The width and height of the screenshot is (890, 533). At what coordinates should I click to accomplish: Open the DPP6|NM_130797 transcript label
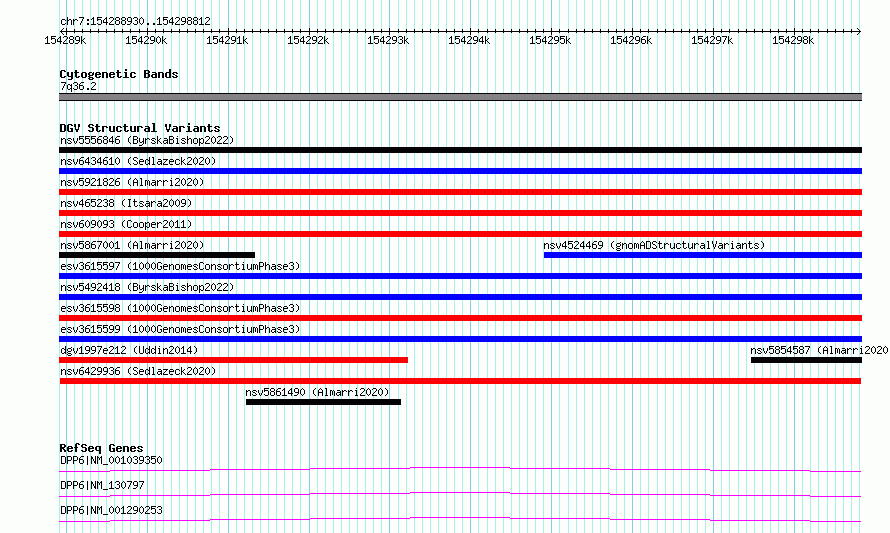[x=102, y=485]
